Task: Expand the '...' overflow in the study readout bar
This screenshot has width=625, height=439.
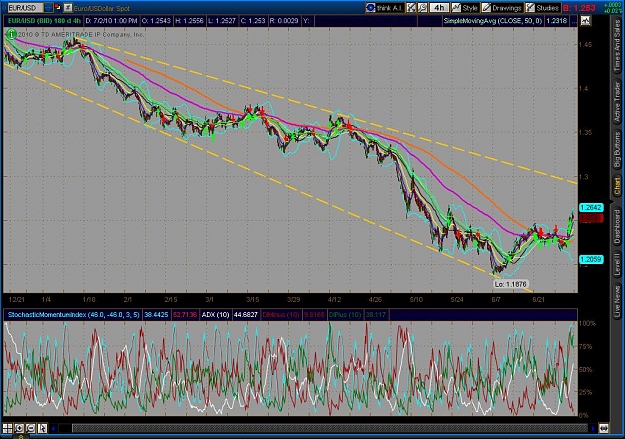Action: (x=574, y=21)
